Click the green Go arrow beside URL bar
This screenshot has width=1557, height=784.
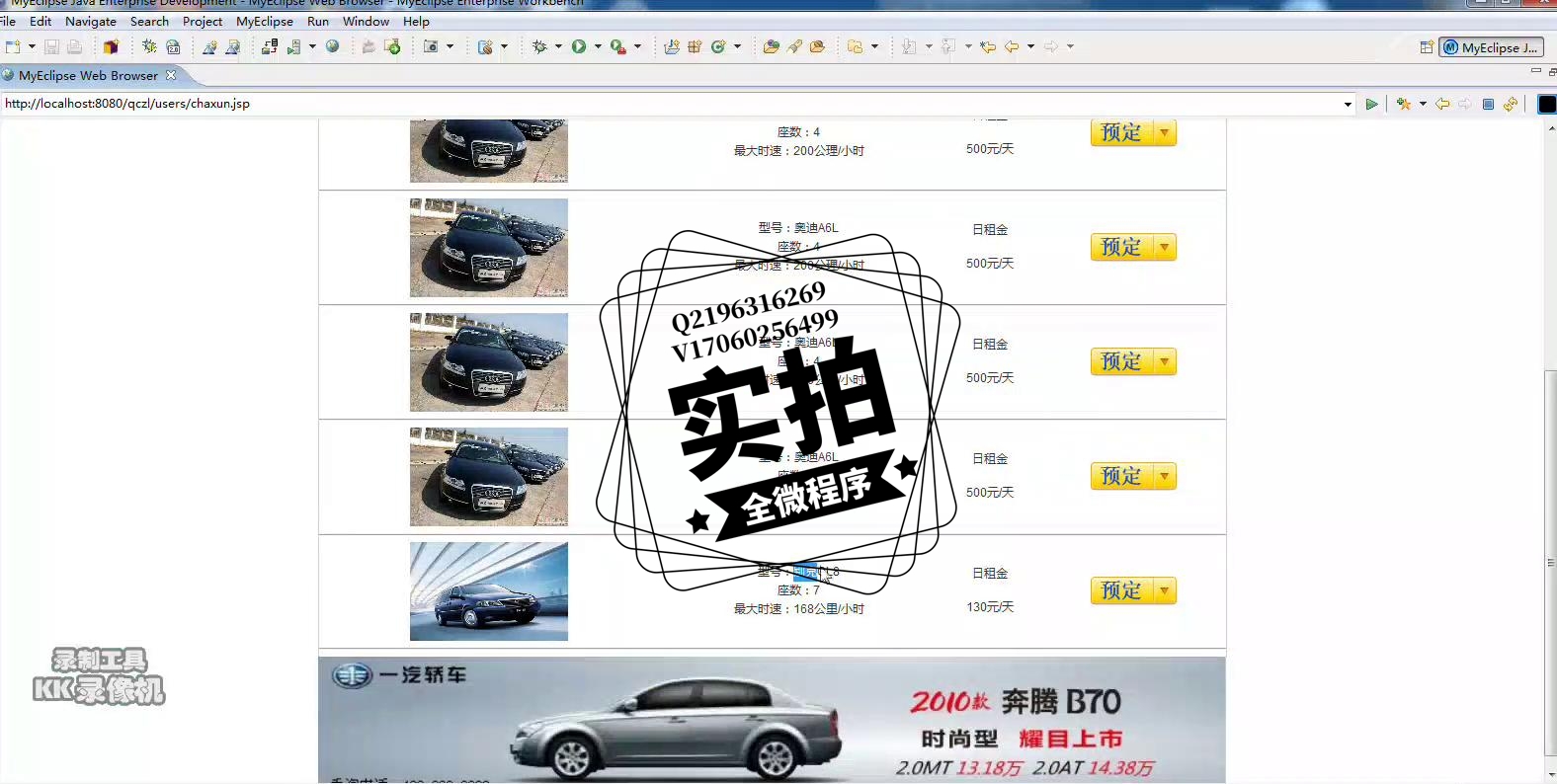pos(1371,104)
